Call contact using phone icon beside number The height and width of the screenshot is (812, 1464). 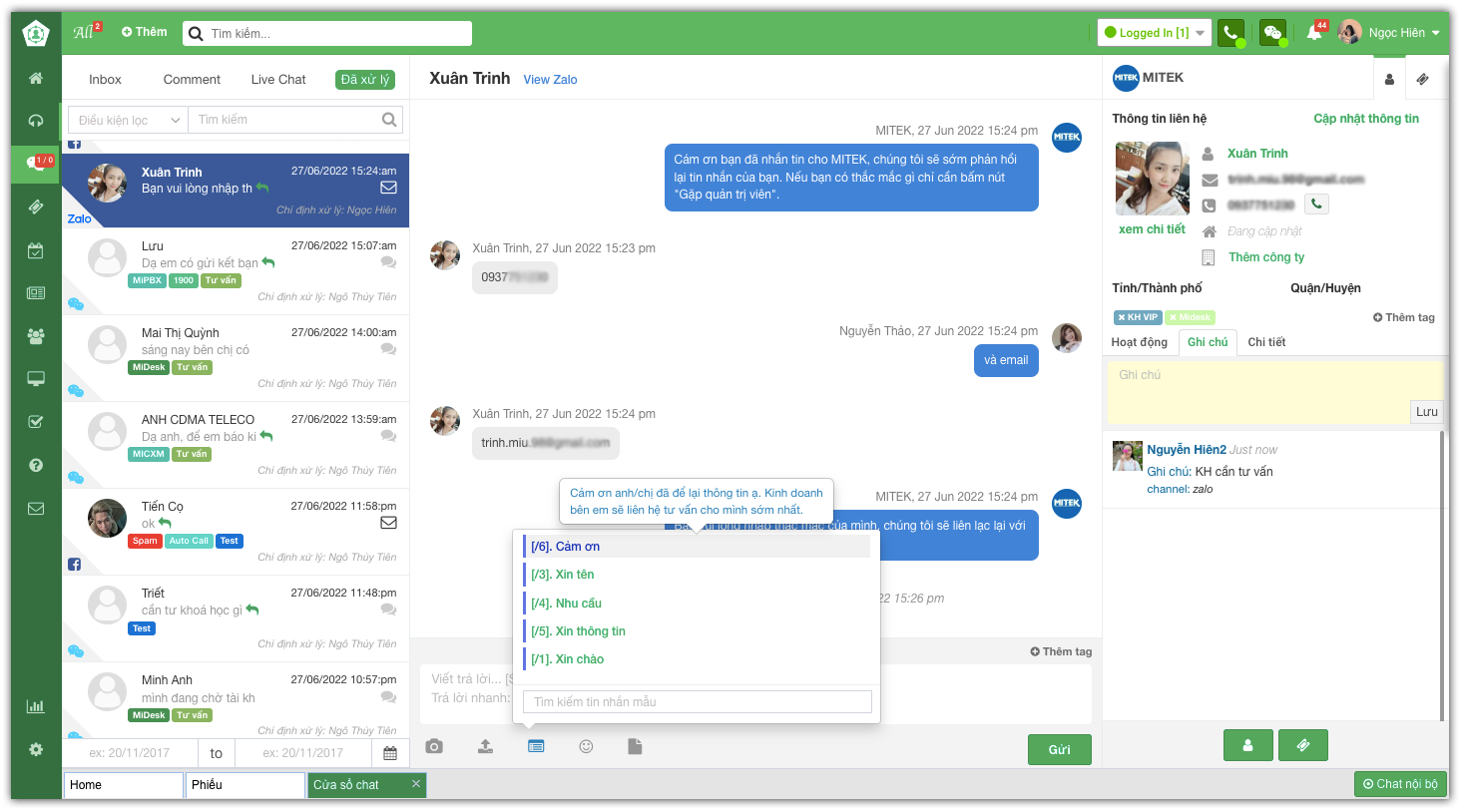coord(1317,204)
